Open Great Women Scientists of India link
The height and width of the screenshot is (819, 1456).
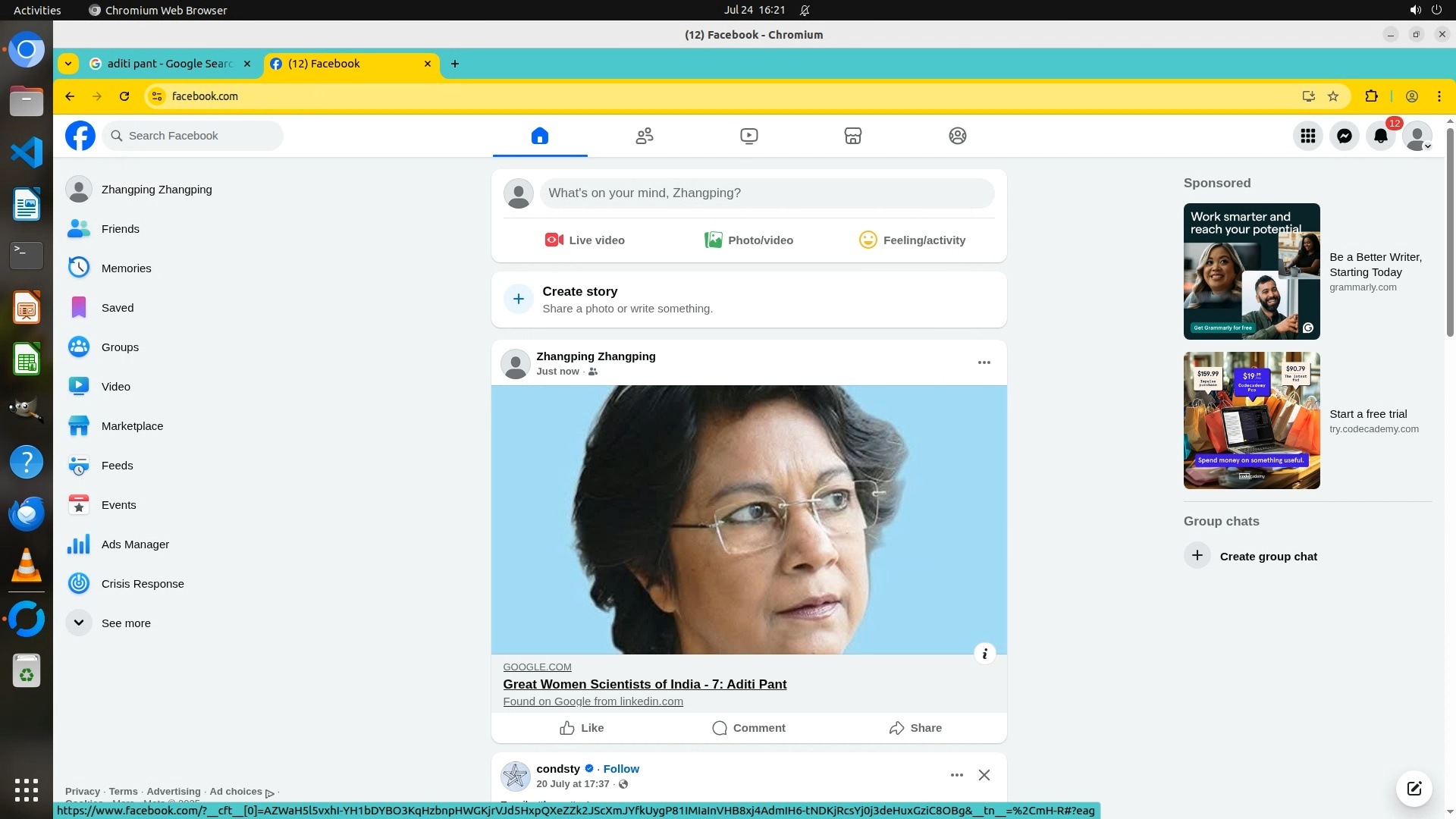(x=645, y=684)
